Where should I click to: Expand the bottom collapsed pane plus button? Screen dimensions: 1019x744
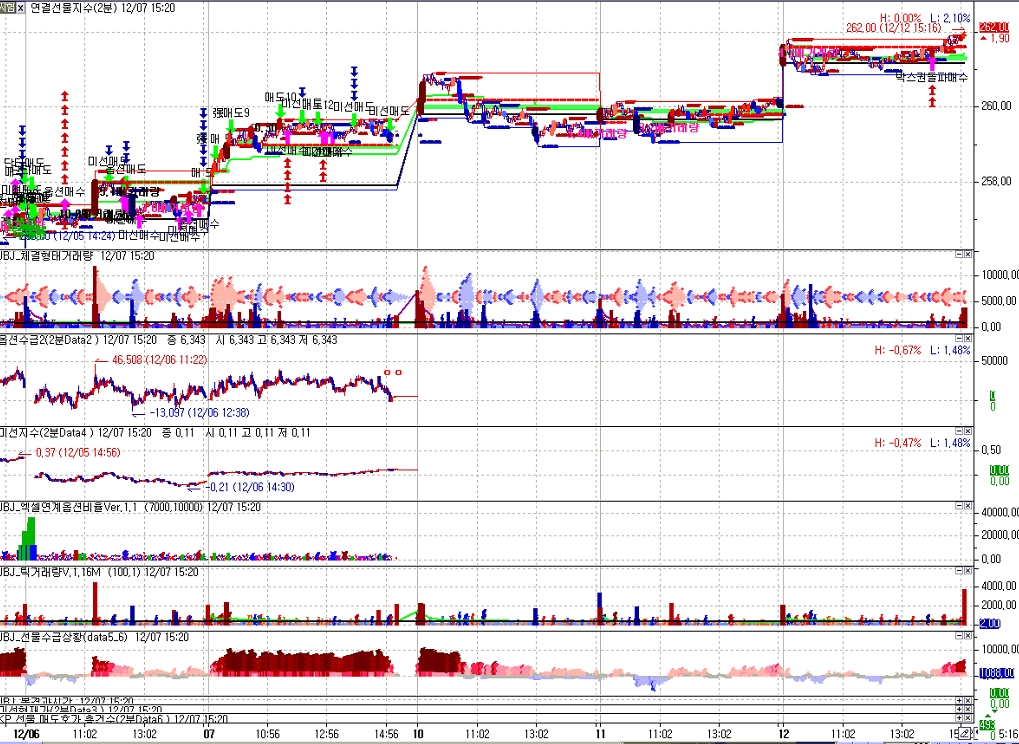coord(957,719)
